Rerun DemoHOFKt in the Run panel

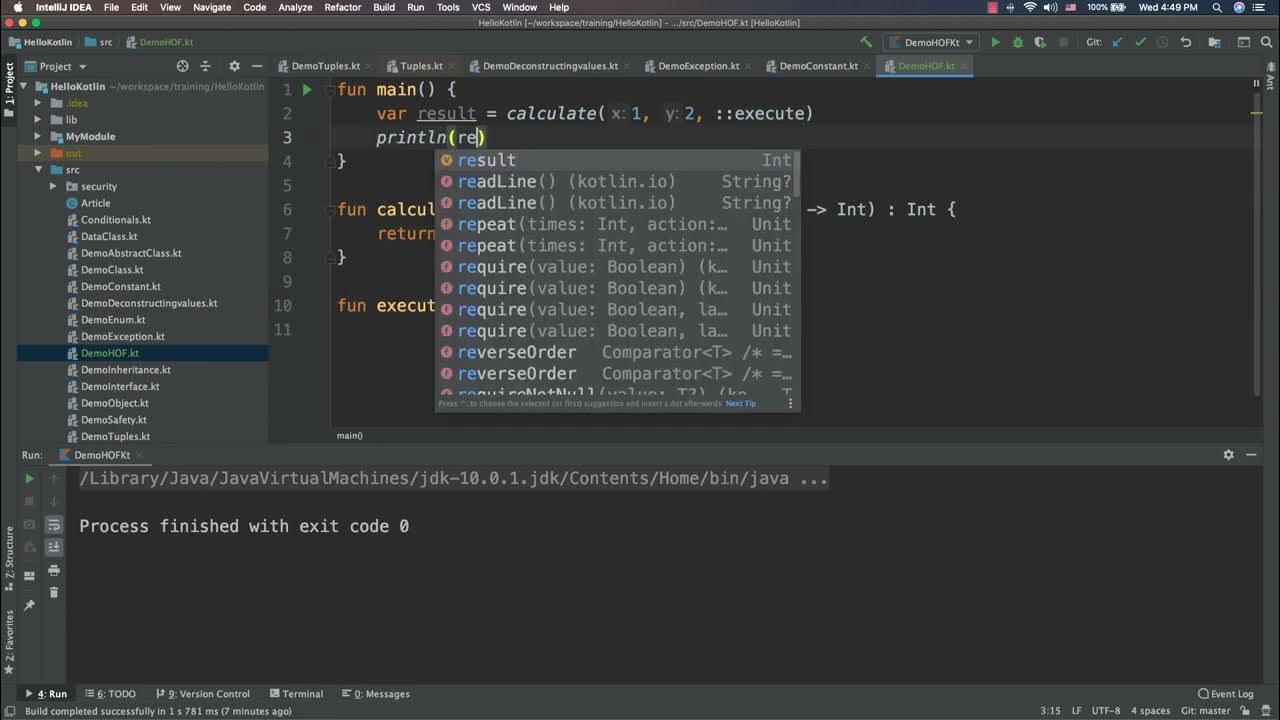coord(29,479)
